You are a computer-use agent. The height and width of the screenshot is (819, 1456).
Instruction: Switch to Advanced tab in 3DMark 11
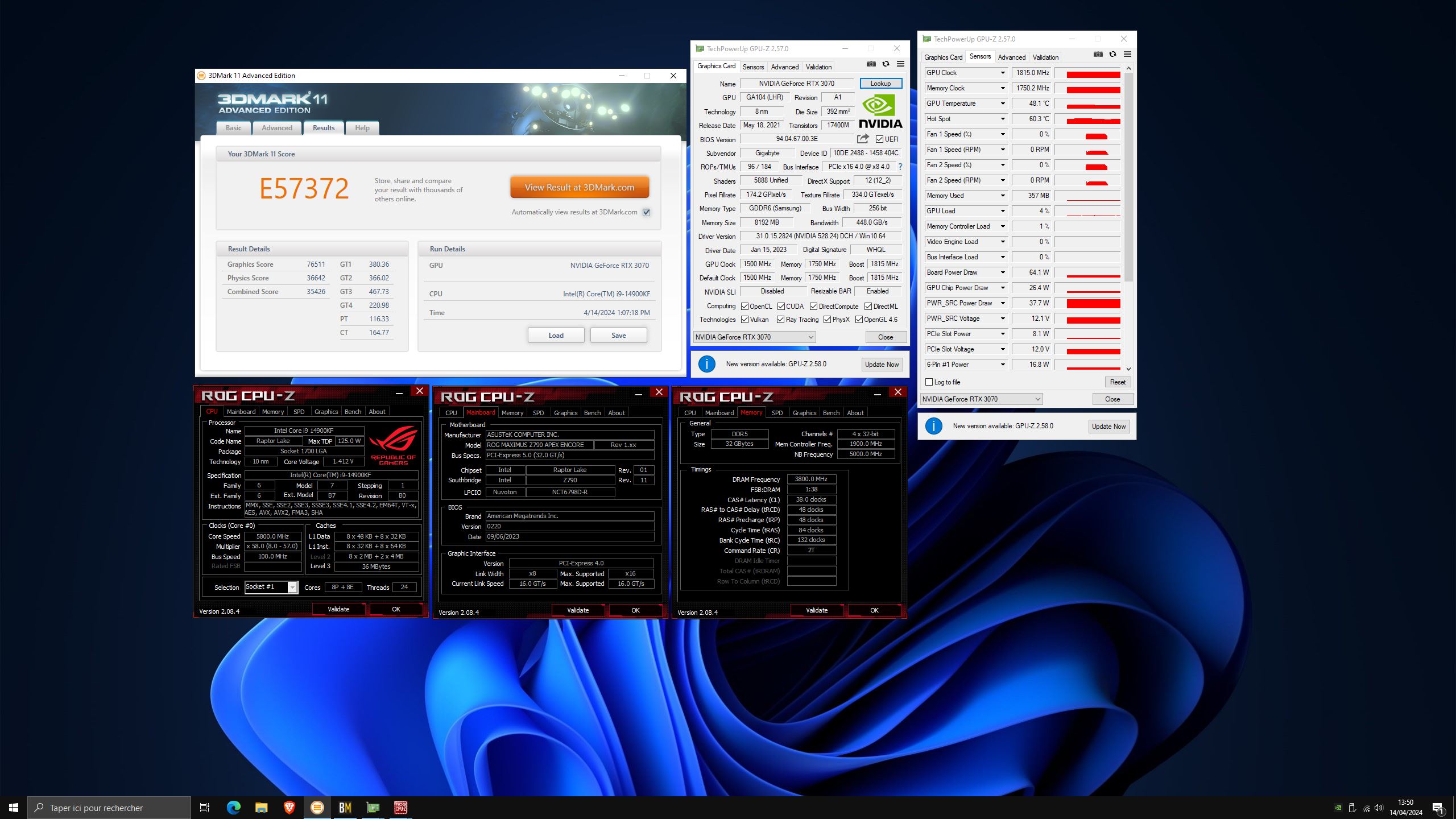click(x=277, y=128)
